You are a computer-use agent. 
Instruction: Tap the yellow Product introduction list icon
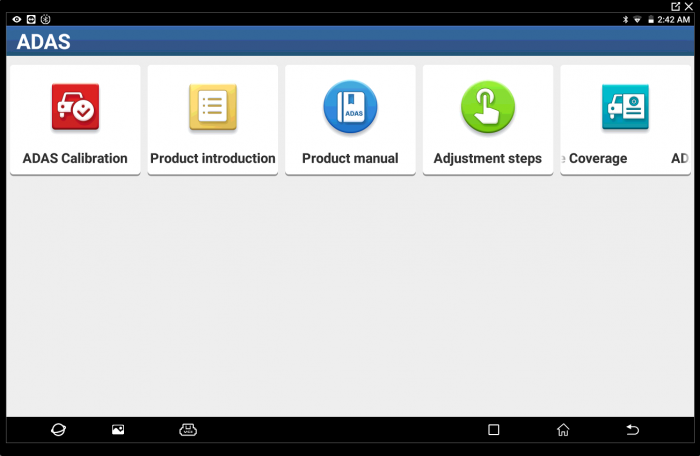click(213, 107)
